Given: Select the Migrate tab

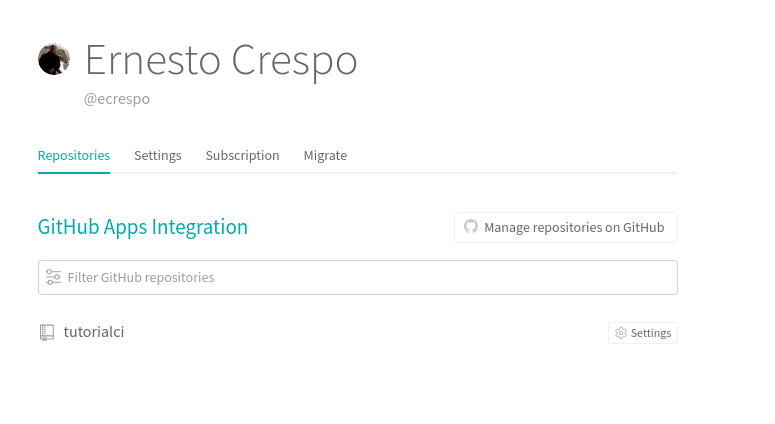Looking at the screenshot, I should [x=325, y=156].
